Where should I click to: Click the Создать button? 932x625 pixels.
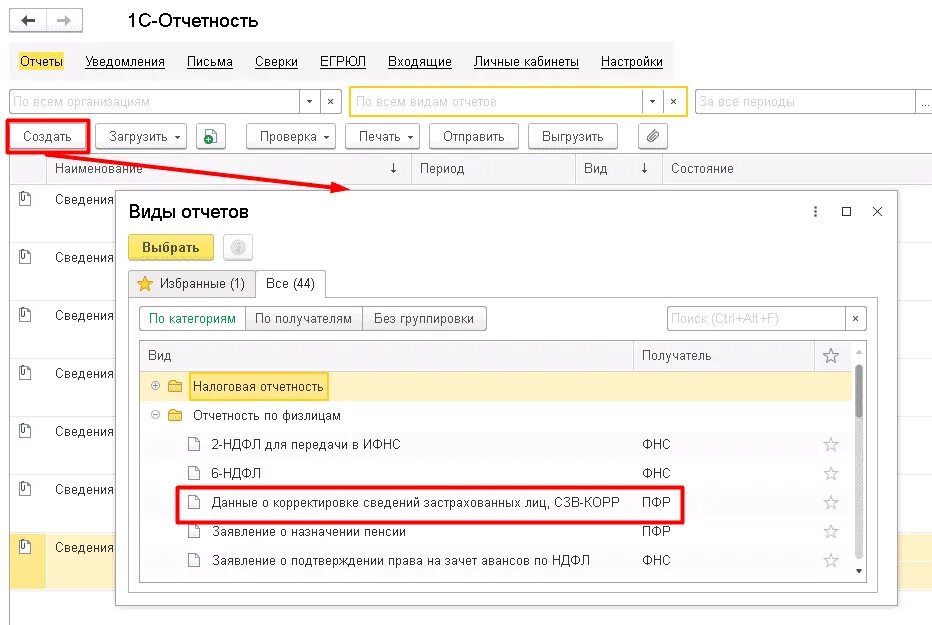tap(48, 137)
